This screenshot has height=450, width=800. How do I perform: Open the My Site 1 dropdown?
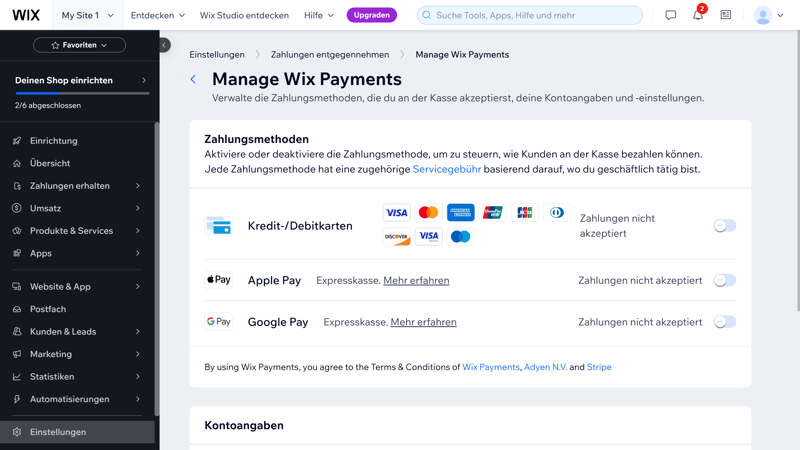(87, 15)
